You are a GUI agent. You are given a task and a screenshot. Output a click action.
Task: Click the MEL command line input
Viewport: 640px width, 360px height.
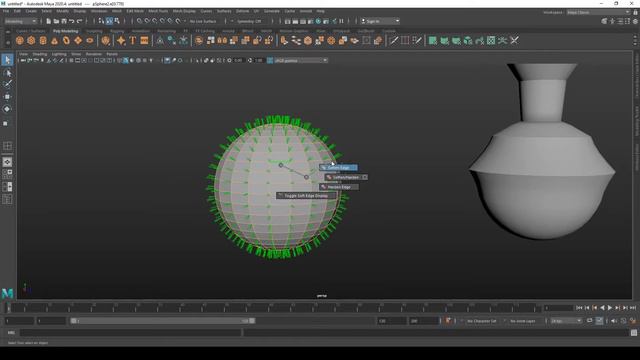[131, 333]
